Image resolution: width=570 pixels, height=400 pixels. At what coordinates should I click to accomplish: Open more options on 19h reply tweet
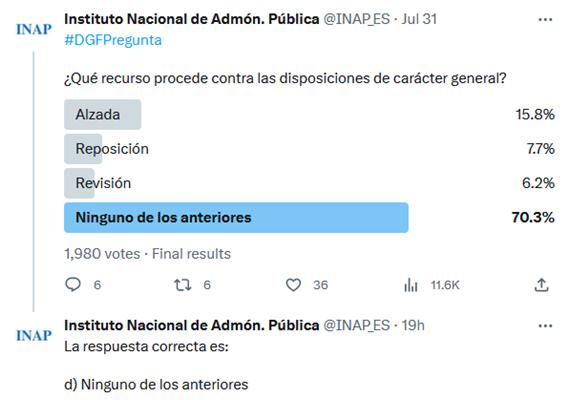[545, 326]
